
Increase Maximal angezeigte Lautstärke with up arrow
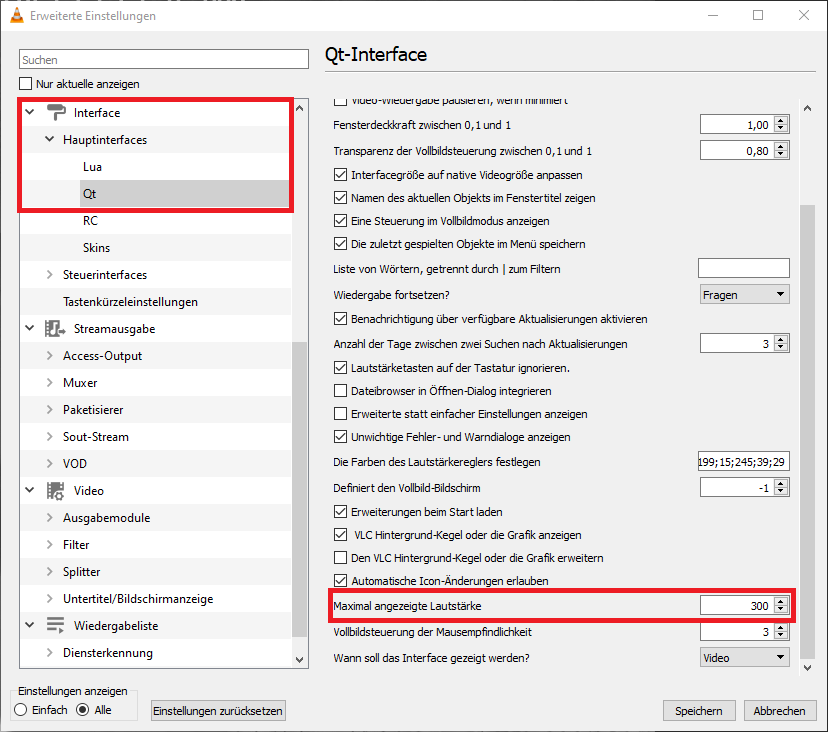(x=781, y=601)
